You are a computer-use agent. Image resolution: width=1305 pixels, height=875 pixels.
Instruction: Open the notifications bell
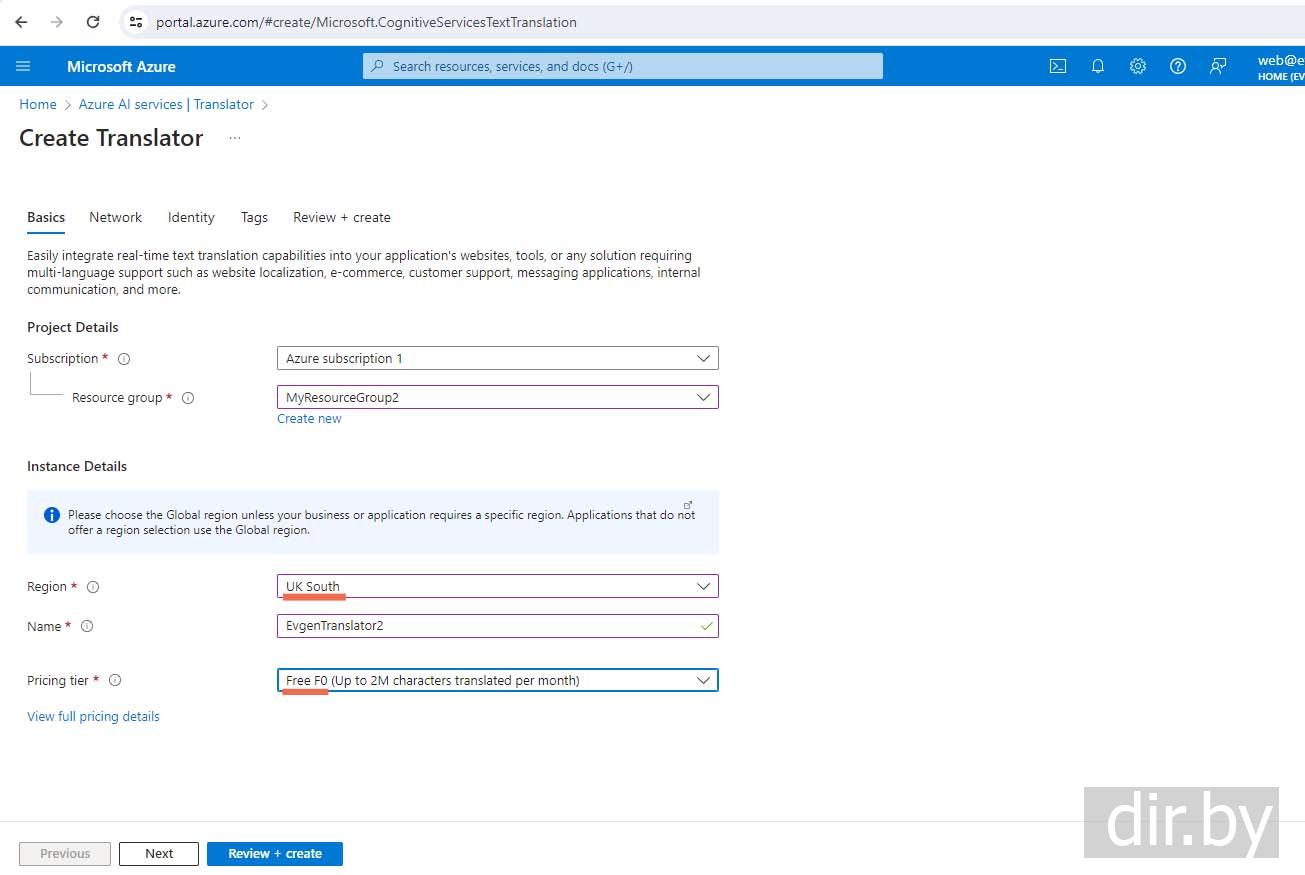tap(1097, 66)
